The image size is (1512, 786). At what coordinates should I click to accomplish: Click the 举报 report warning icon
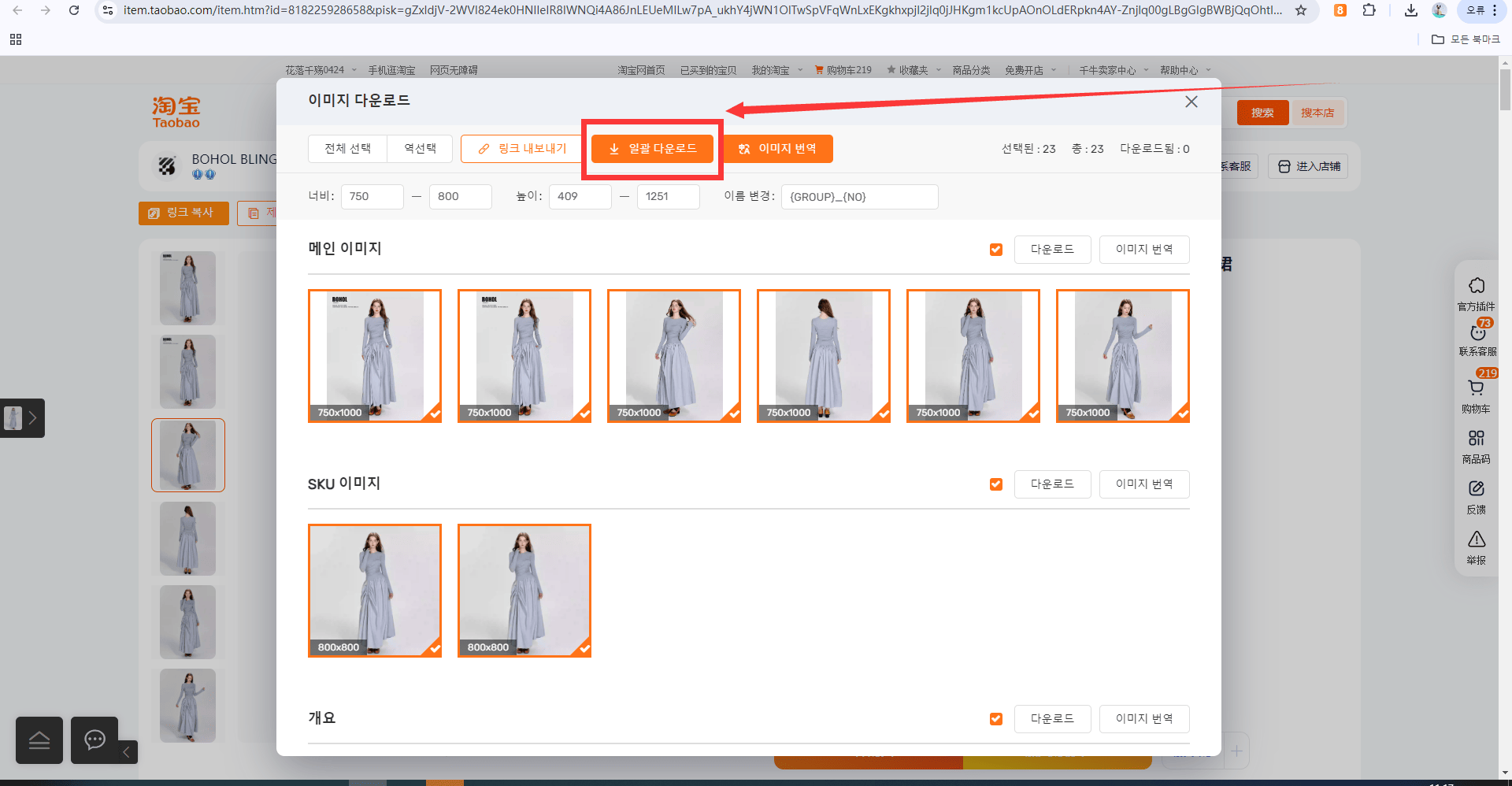click(x=1476, y=547)
